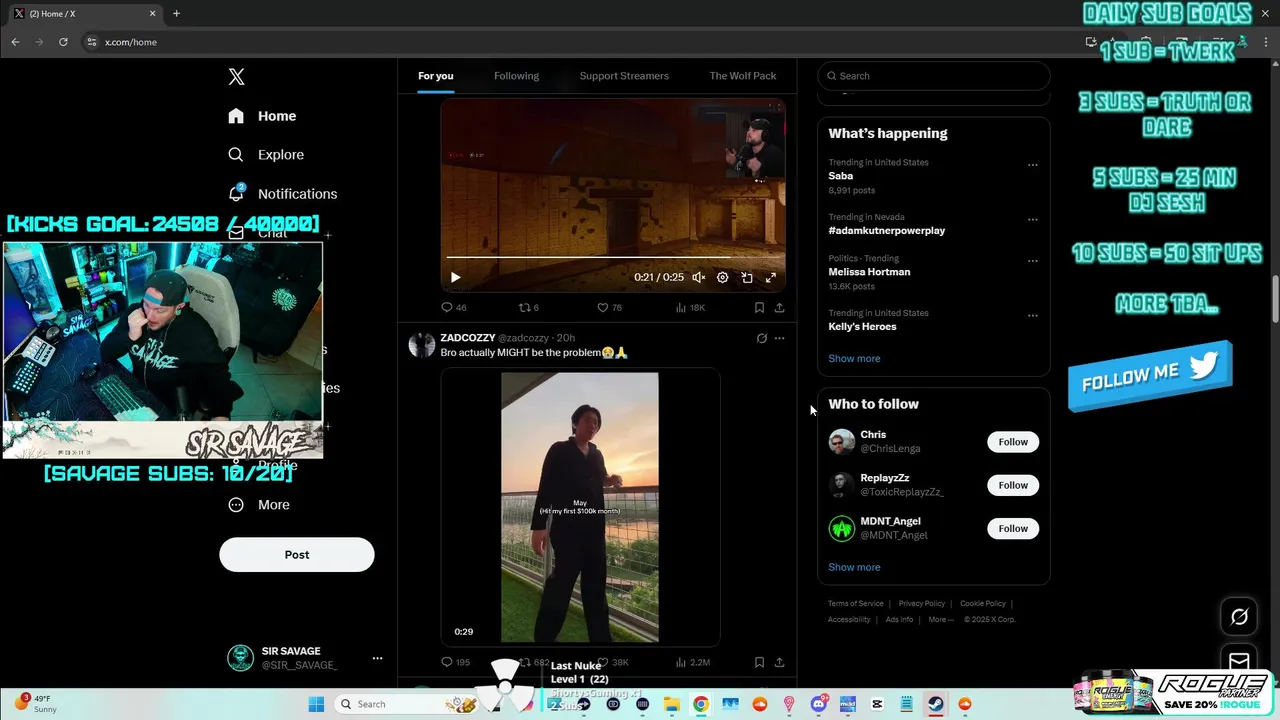Screen dimensions: 1280x720
Task: Reply to ZADCOZZY post with 195 replies
Action: [x=456, y=662]
